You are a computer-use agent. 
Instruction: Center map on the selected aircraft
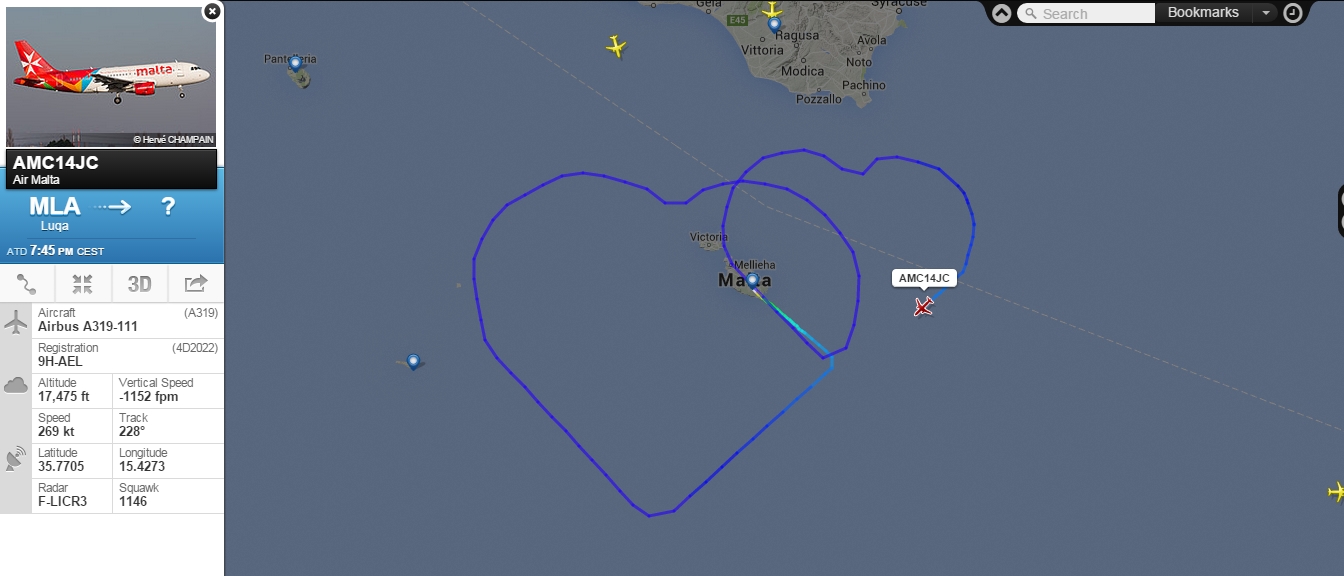(83, 284)
